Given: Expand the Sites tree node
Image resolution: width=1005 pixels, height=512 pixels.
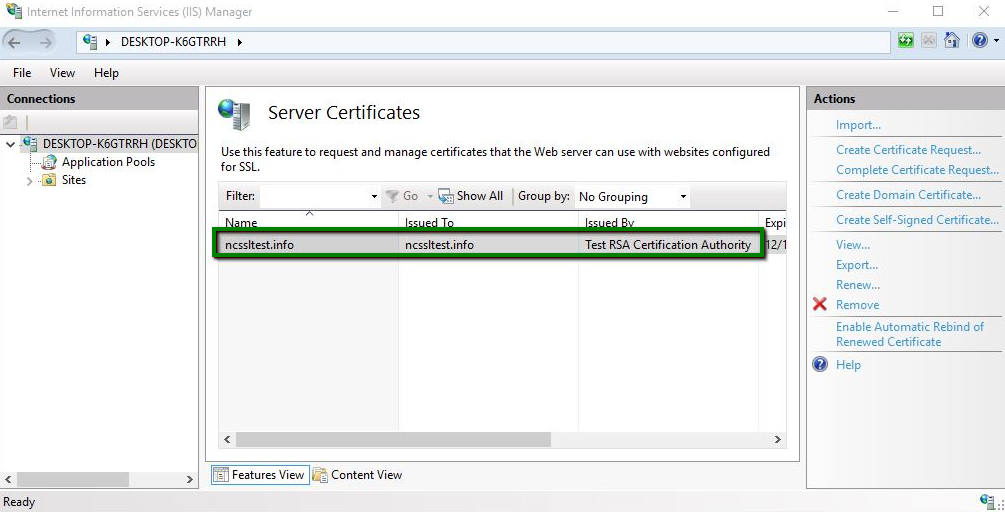Looking at the screenshot, I should tap(29, 181).
